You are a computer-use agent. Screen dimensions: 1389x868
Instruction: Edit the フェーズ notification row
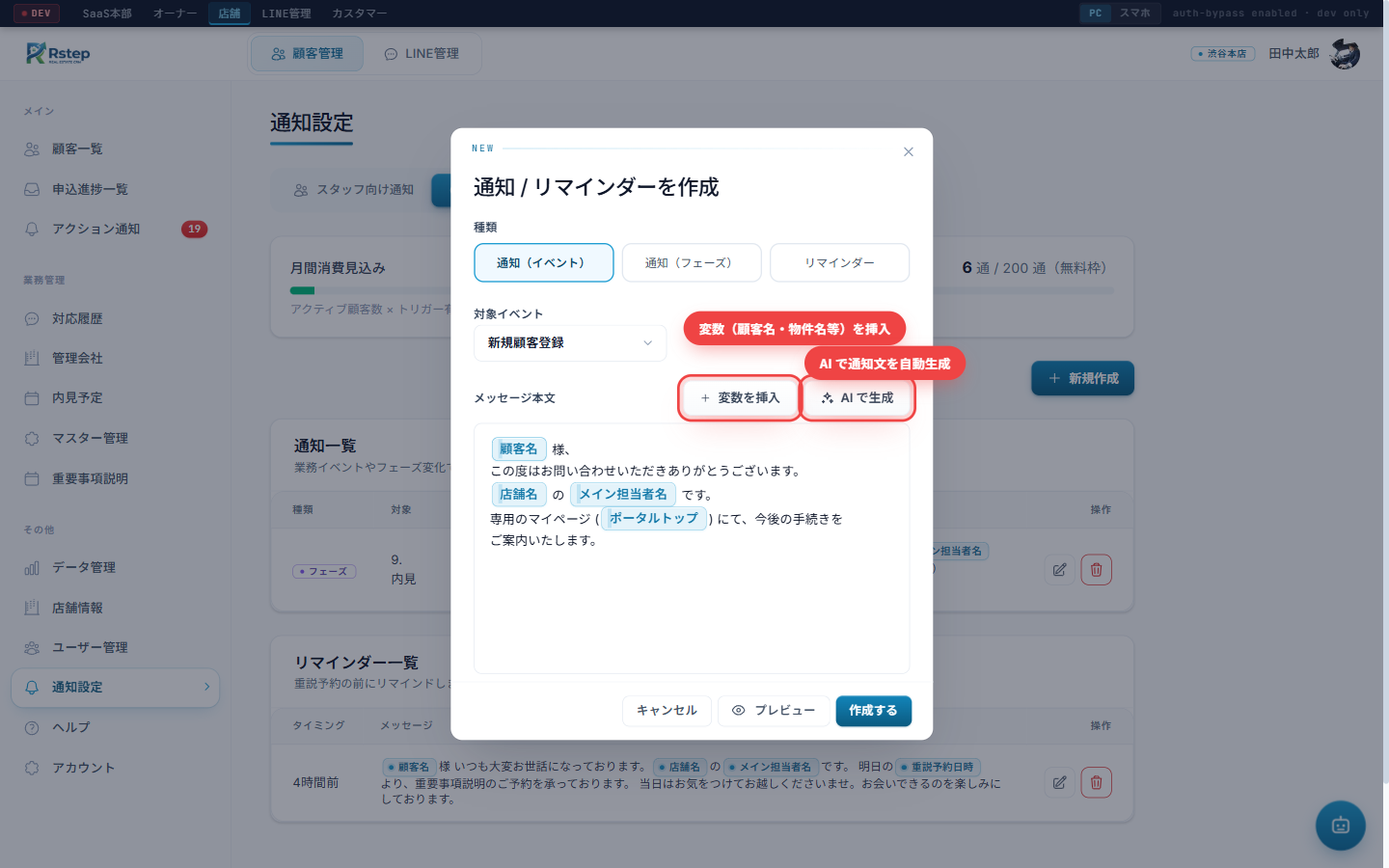(x=1059, y=570)
